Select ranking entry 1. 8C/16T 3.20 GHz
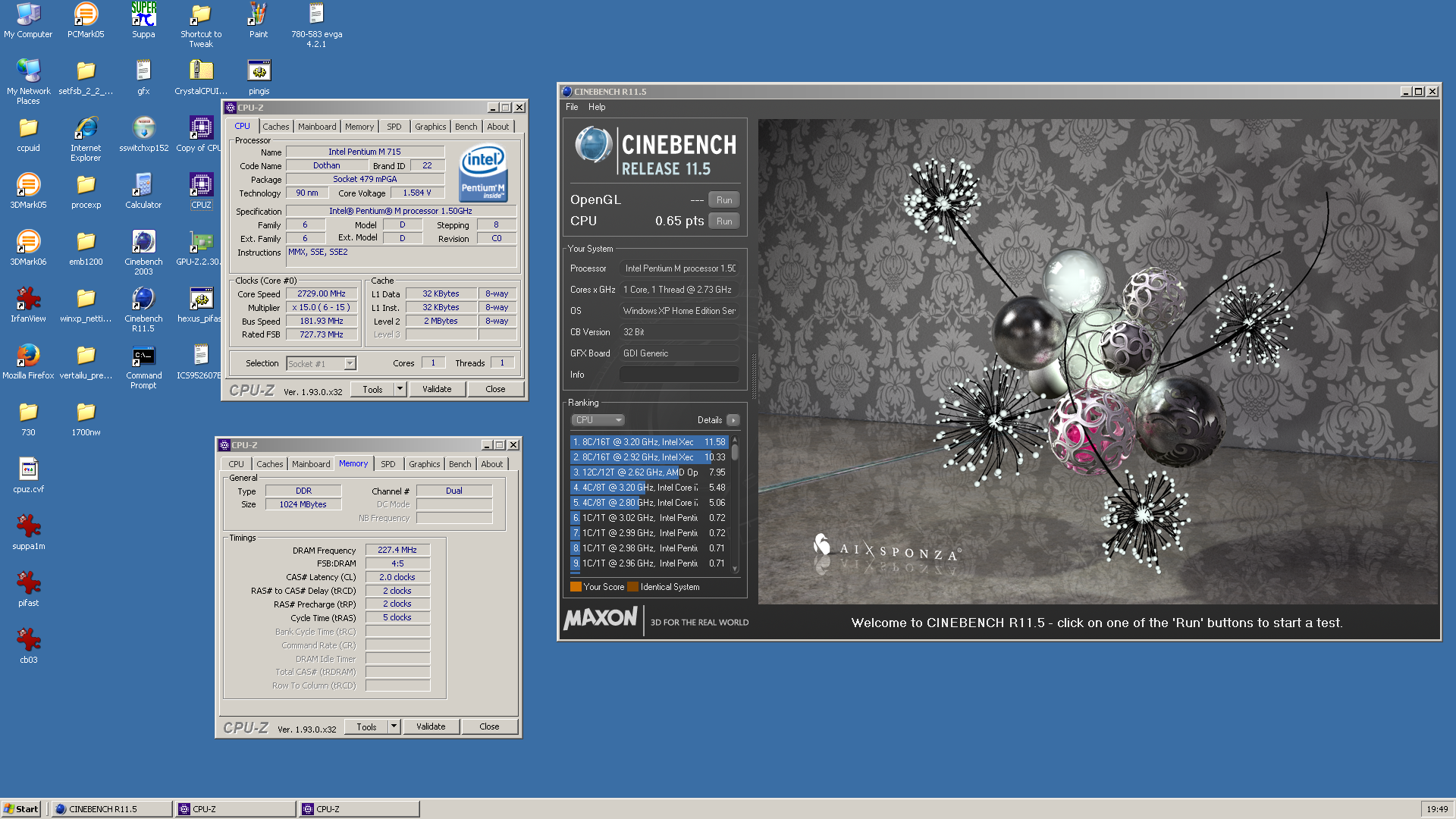The height and width of the screenshot is (819, 1456). (649, 442)
